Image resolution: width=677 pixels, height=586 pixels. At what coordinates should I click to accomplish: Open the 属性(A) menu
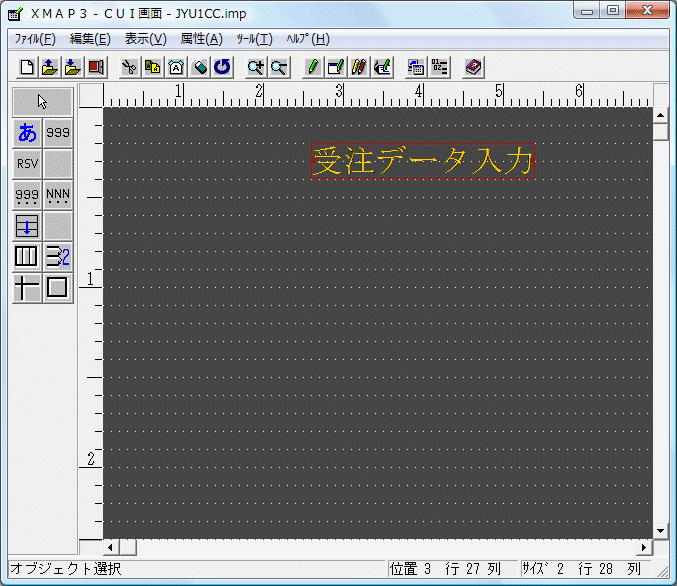(201, 39)
